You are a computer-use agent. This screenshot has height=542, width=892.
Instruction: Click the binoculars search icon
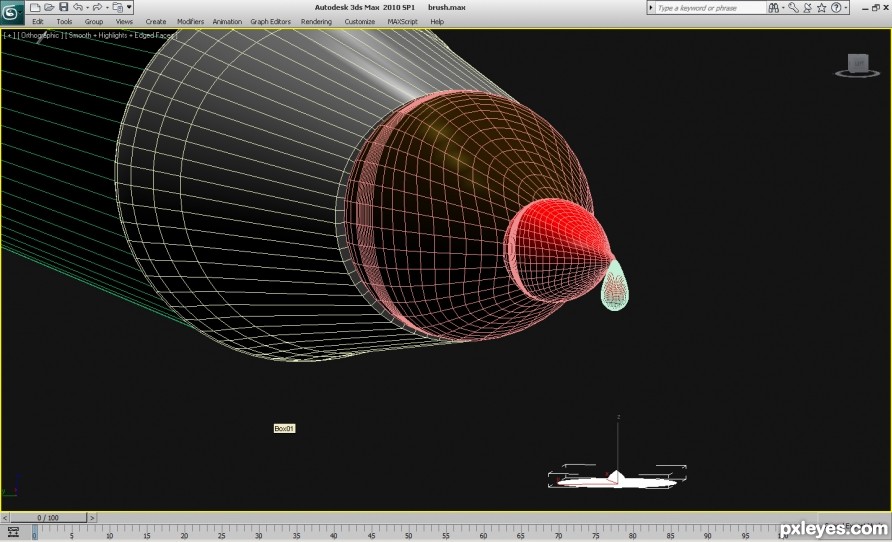click(x=773, y=8)
